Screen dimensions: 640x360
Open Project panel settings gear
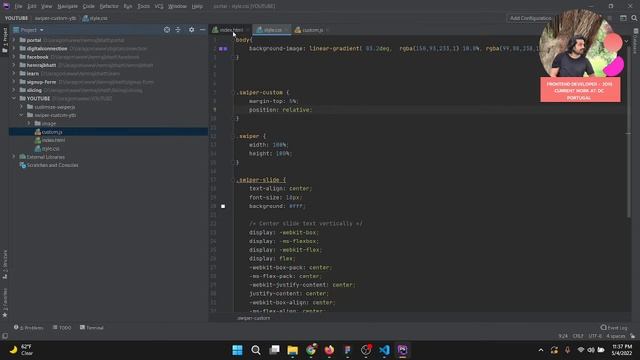[x=191, y=30]
